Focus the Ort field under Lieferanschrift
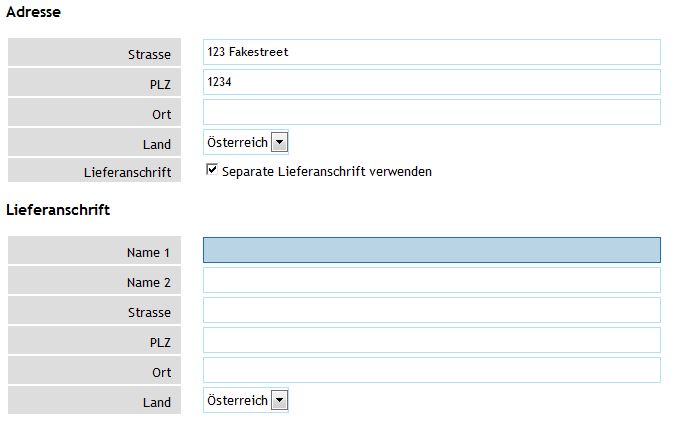The image size is (682, 430). (x=431, y=370)
